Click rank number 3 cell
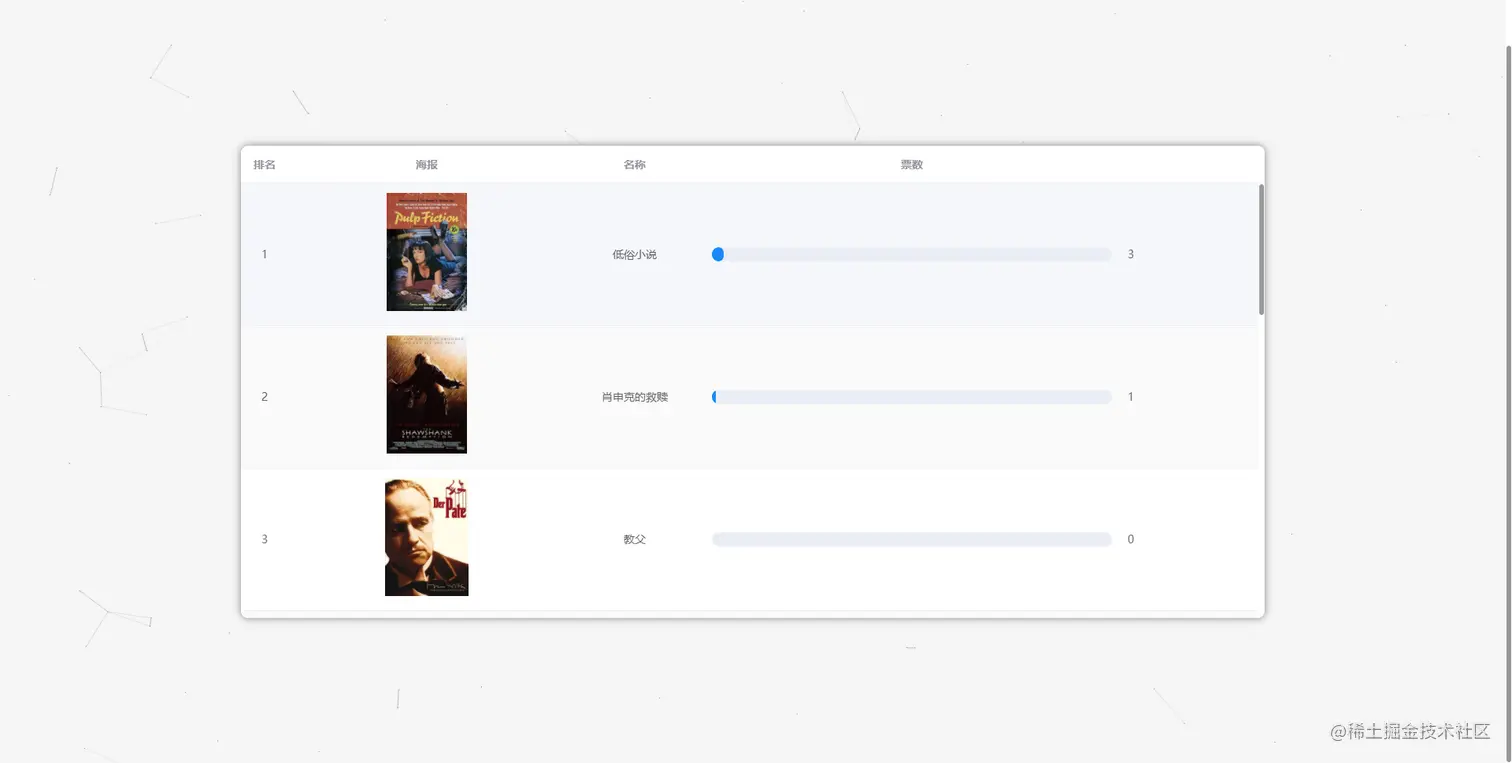The width and height of the screenshot is (1512, 763). [x=264, y=539]
